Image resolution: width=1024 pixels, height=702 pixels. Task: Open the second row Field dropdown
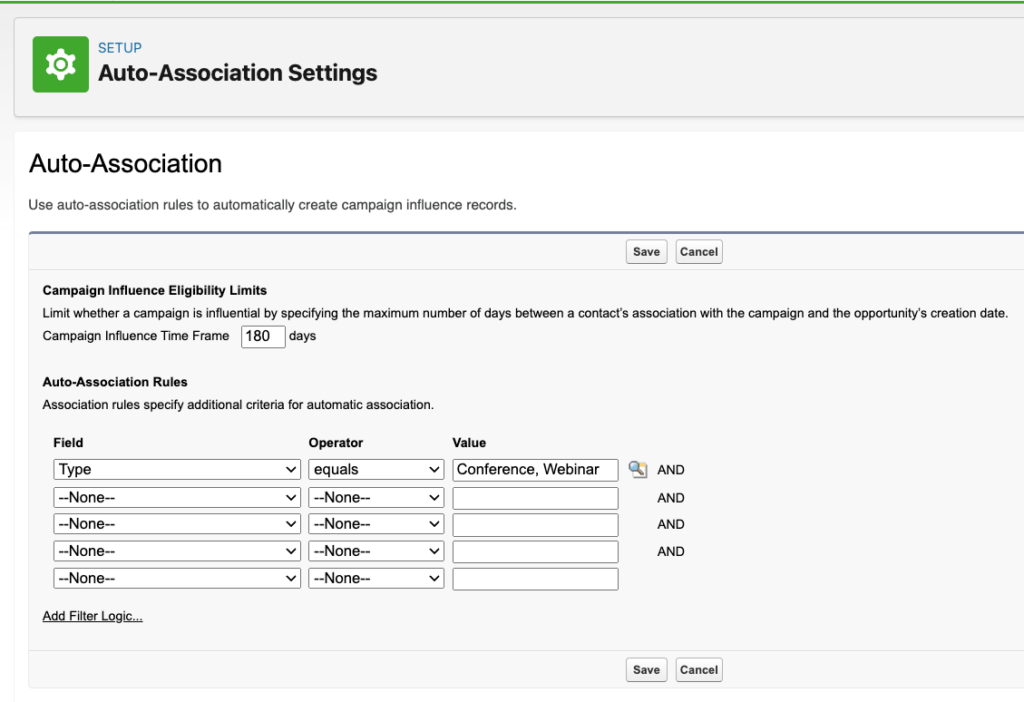tap(176, 497)
